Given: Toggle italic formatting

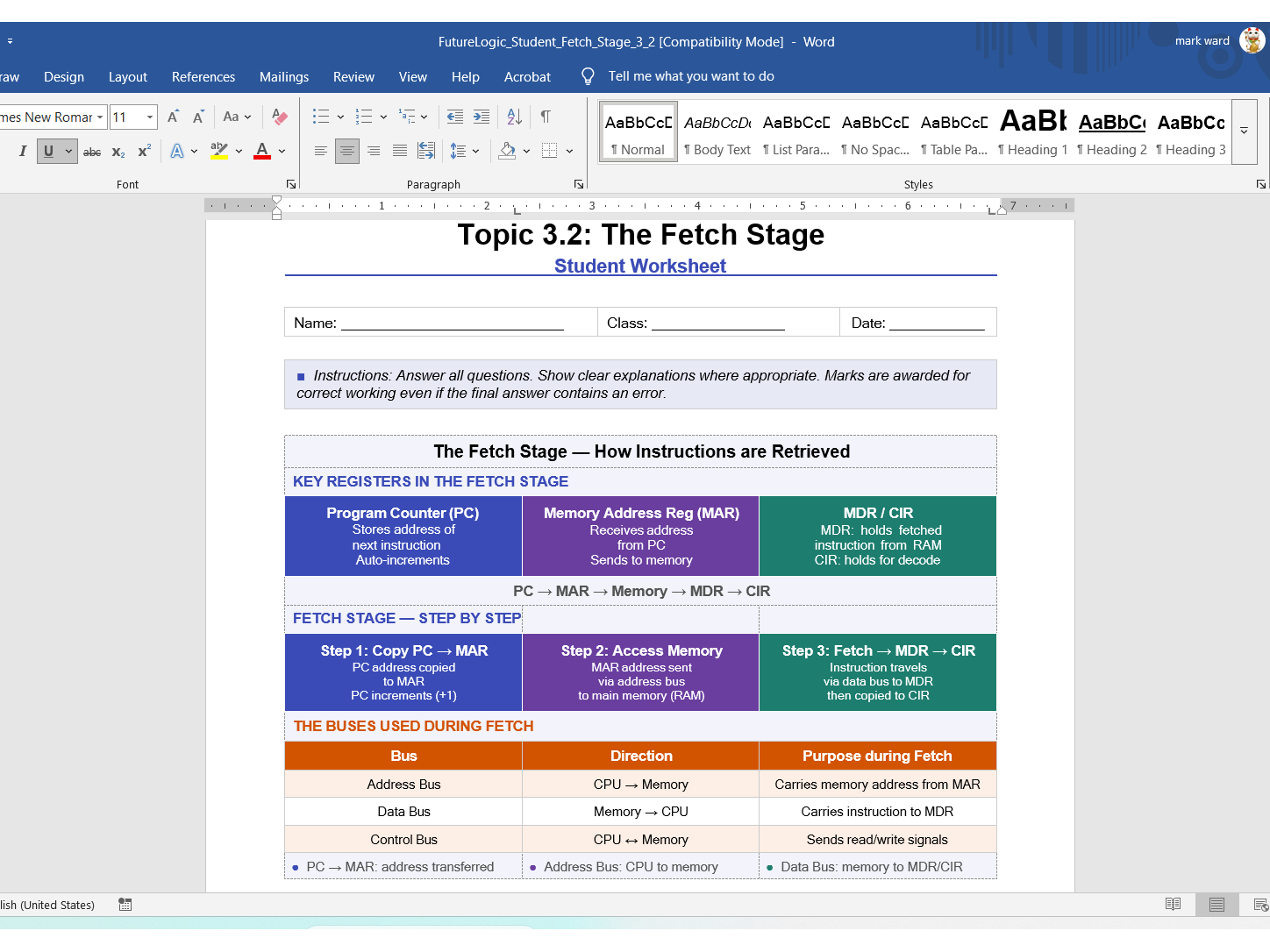Looking at the screenshot, I should click(x=23, y=151).
